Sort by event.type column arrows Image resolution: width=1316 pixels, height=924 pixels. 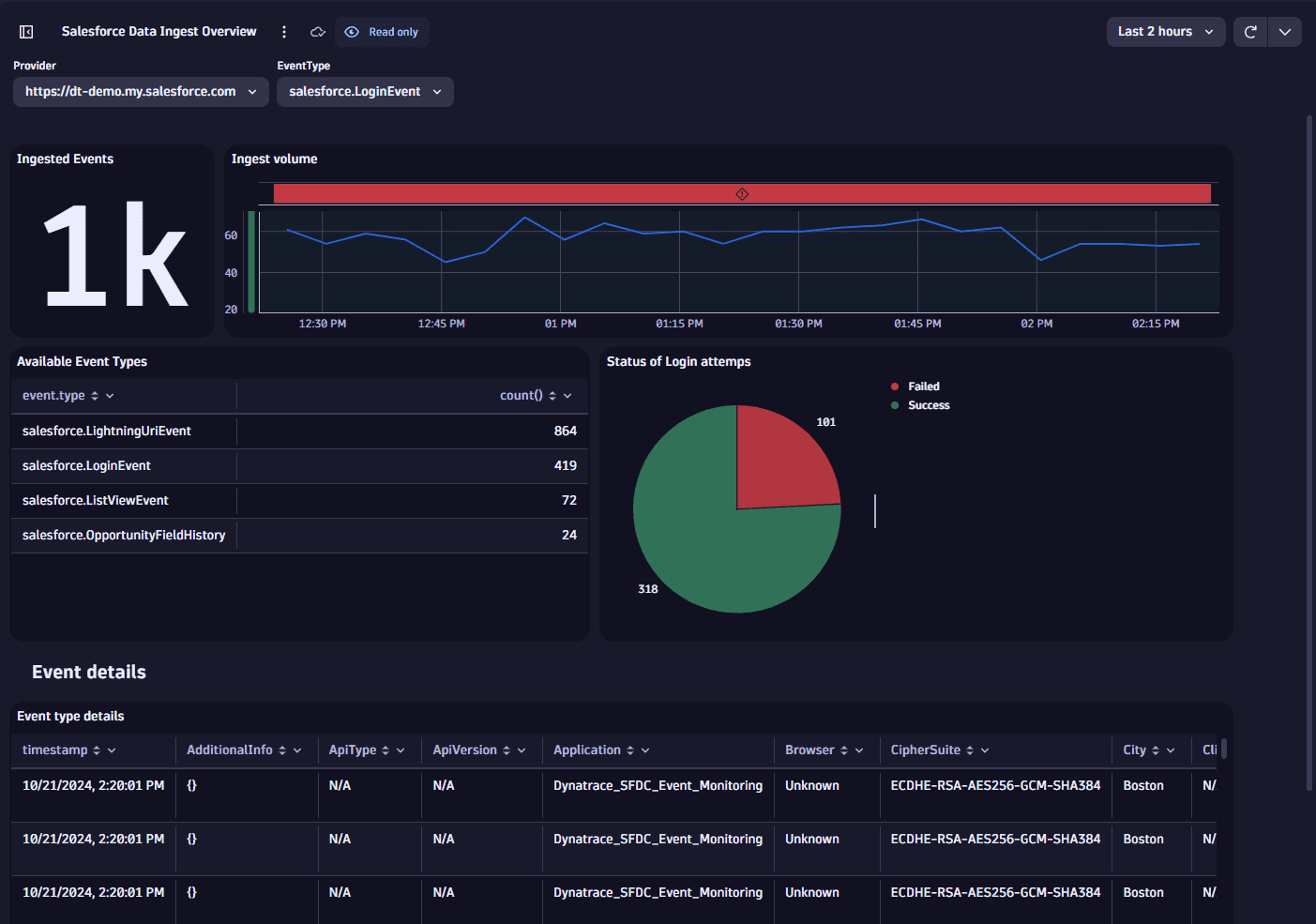[95, 396]
